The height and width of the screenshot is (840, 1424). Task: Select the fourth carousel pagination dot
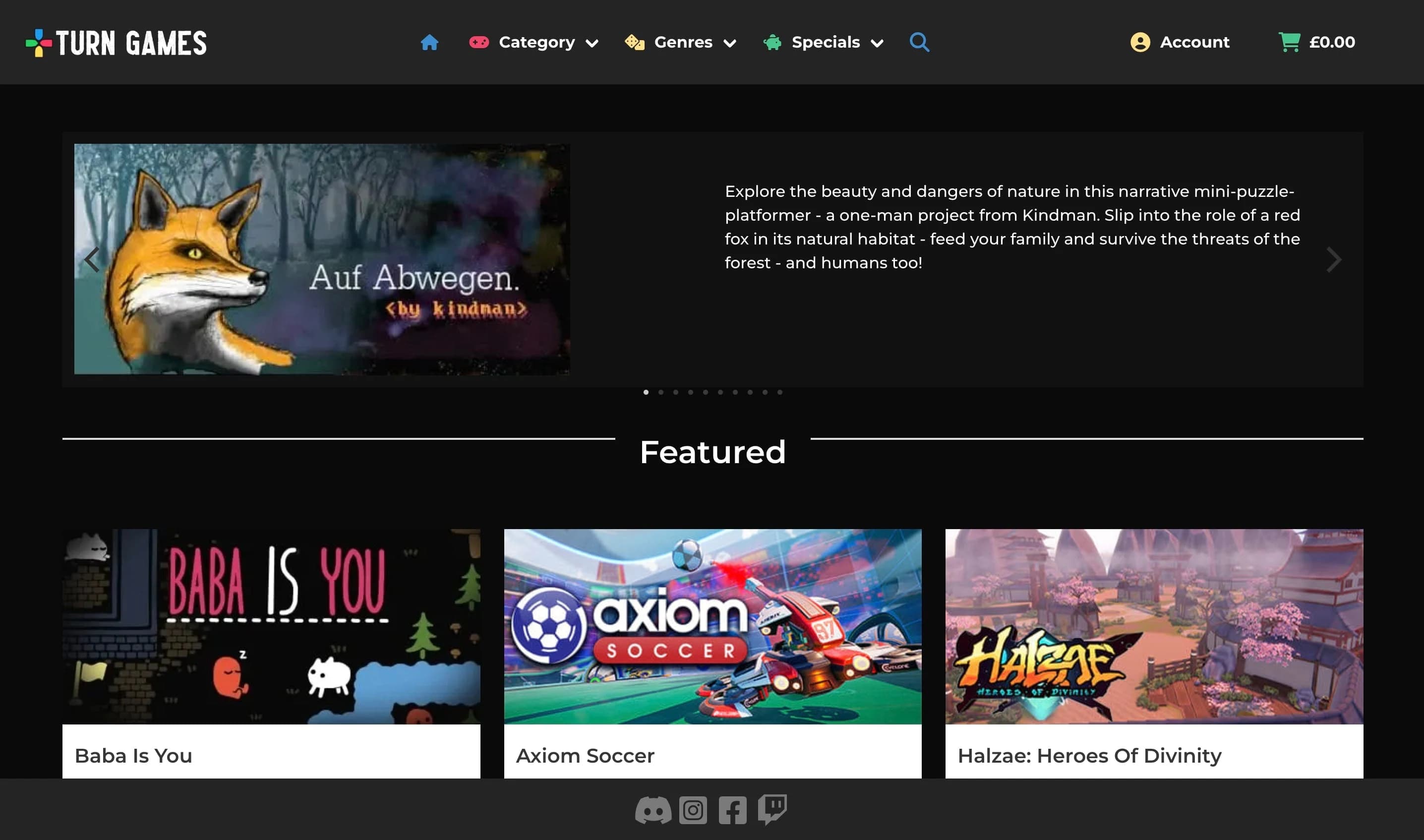[x=691, y=392]
